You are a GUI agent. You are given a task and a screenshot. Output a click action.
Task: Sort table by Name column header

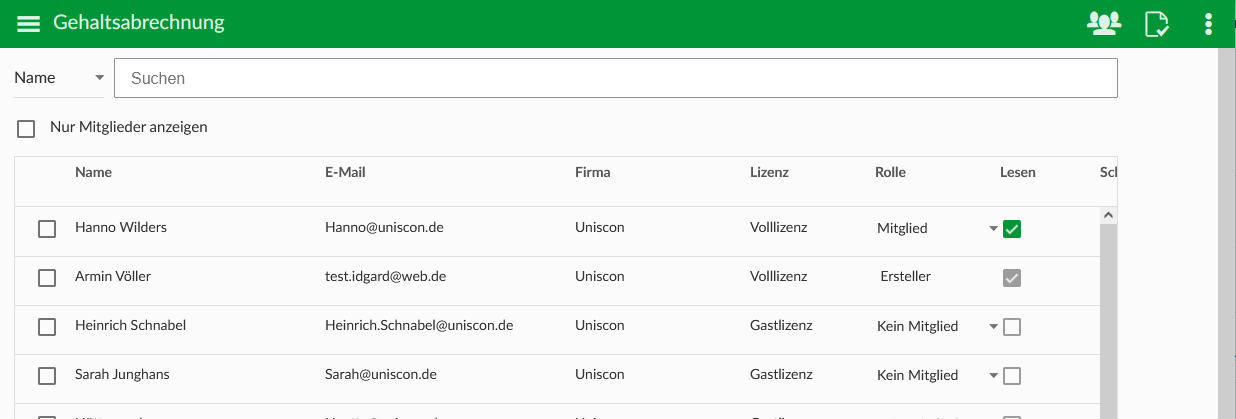[x=93, y=172]
